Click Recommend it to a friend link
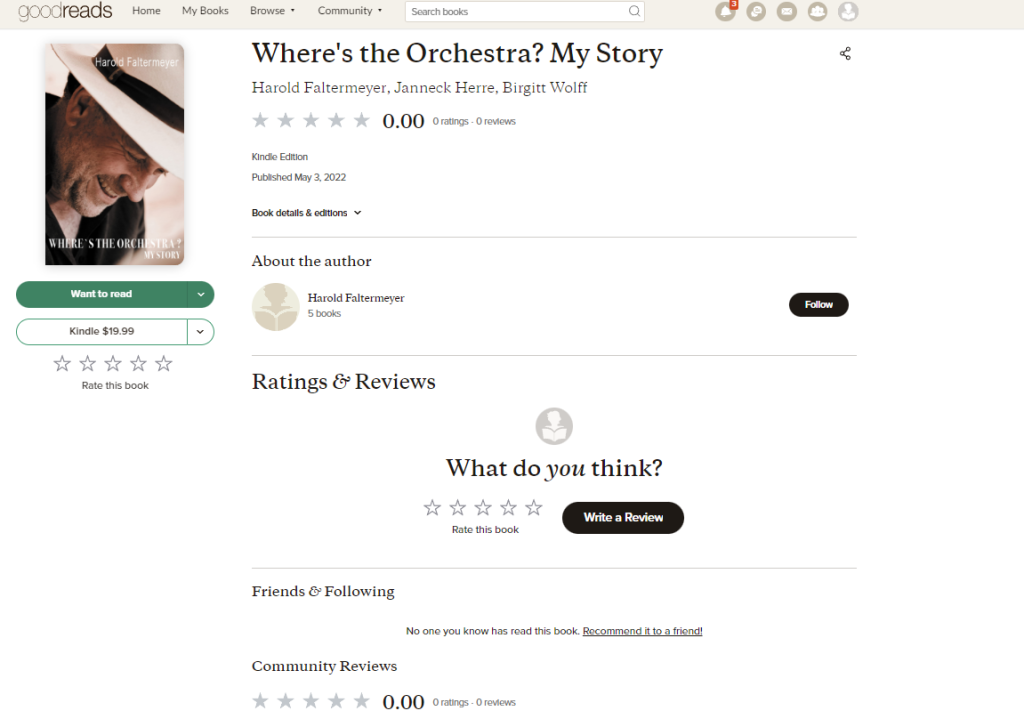Screen dimensions: 1024x727 (642, 631)
